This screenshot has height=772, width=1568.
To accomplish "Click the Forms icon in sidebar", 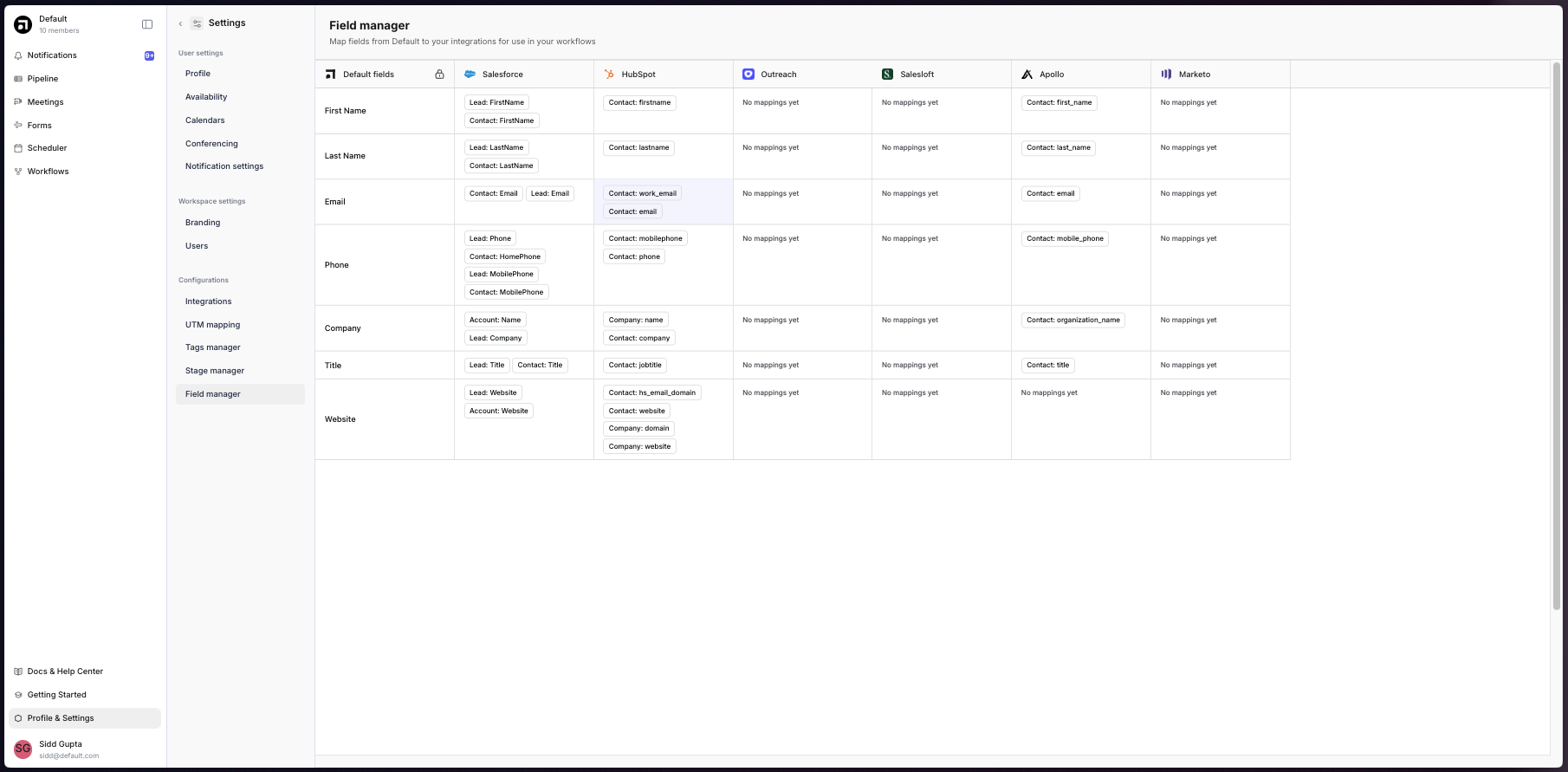I will [18, 126].
